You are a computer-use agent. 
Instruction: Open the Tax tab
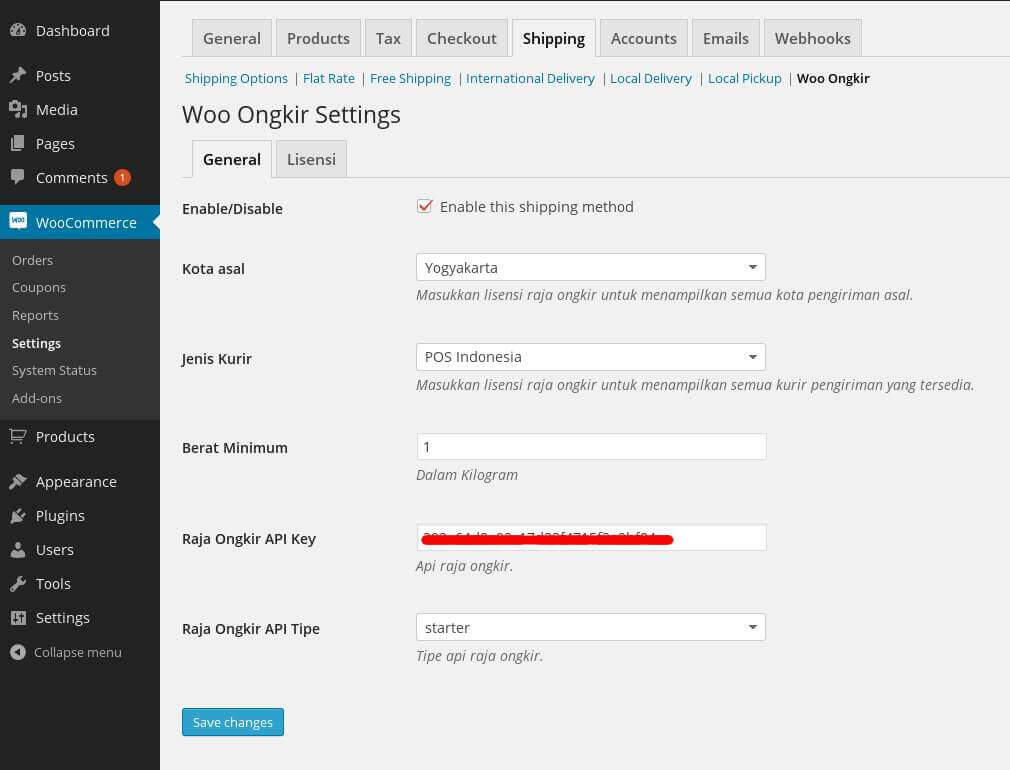[388, 39]
